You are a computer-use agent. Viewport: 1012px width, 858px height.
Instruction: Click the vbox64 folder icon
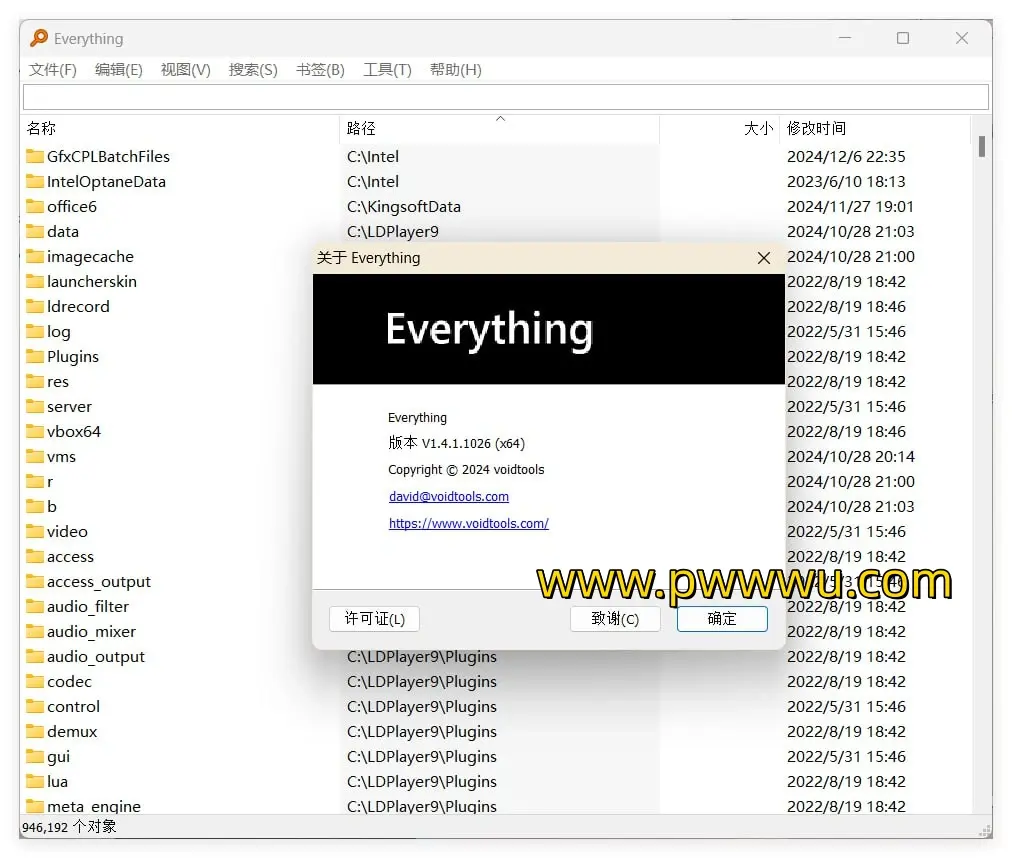35,431
